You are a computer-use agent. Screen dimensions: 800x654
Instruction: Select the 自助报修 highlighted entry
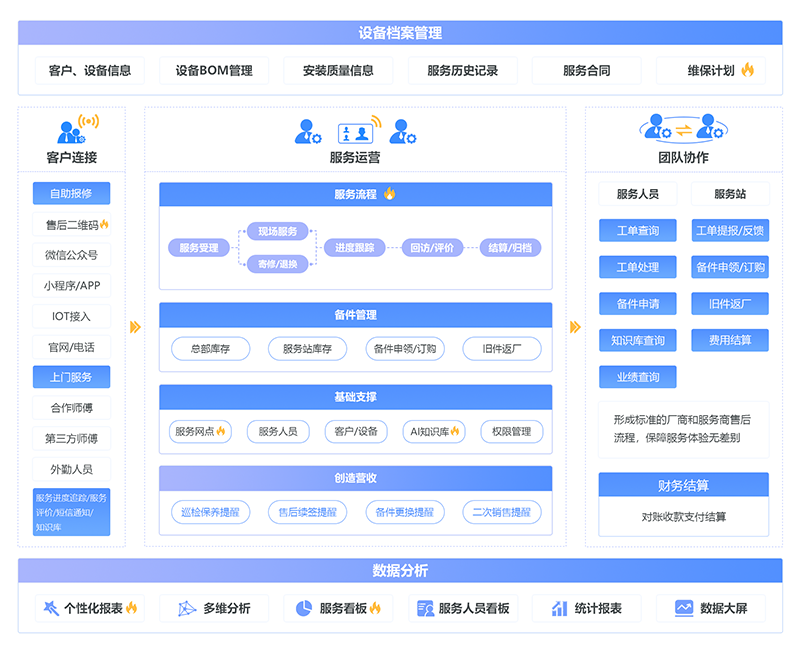[x=71, y=193]
